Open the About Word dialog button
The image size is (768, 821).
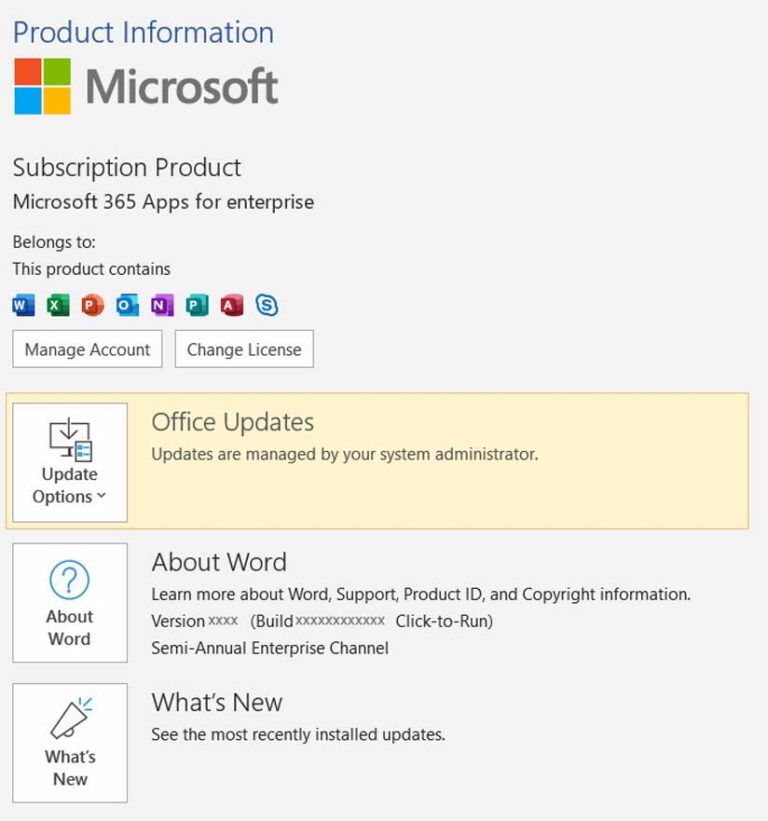pos(70,603)
